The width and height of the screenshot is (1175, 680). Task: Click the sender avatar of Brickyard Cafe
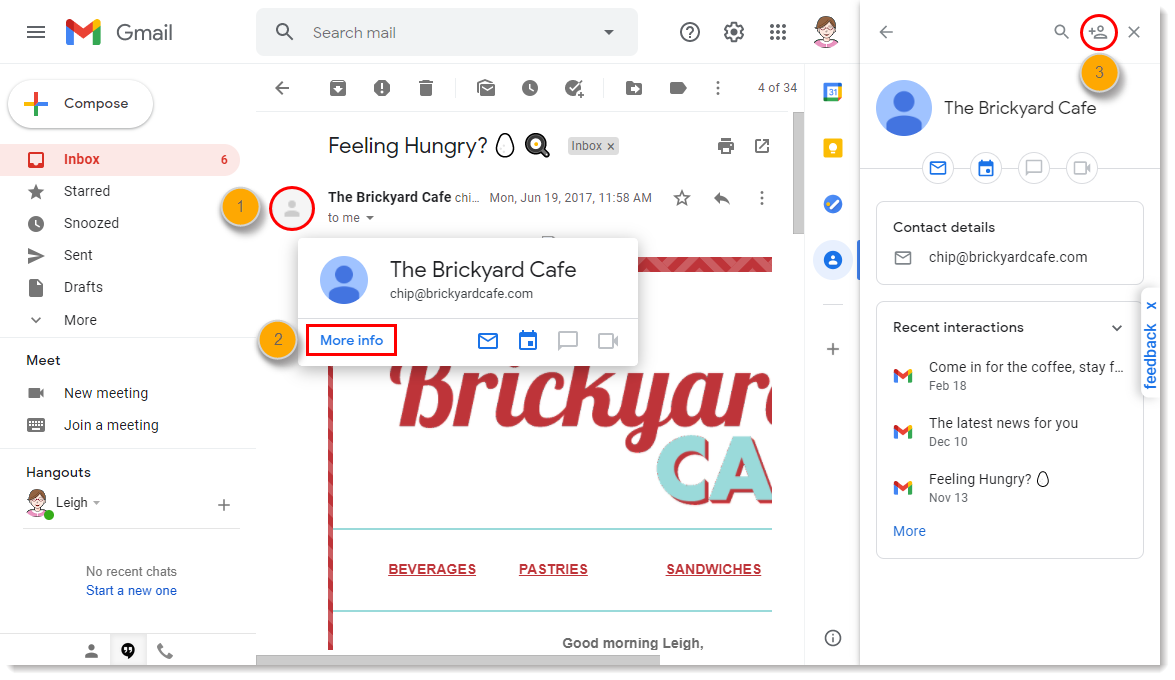(x=292, y=208)
